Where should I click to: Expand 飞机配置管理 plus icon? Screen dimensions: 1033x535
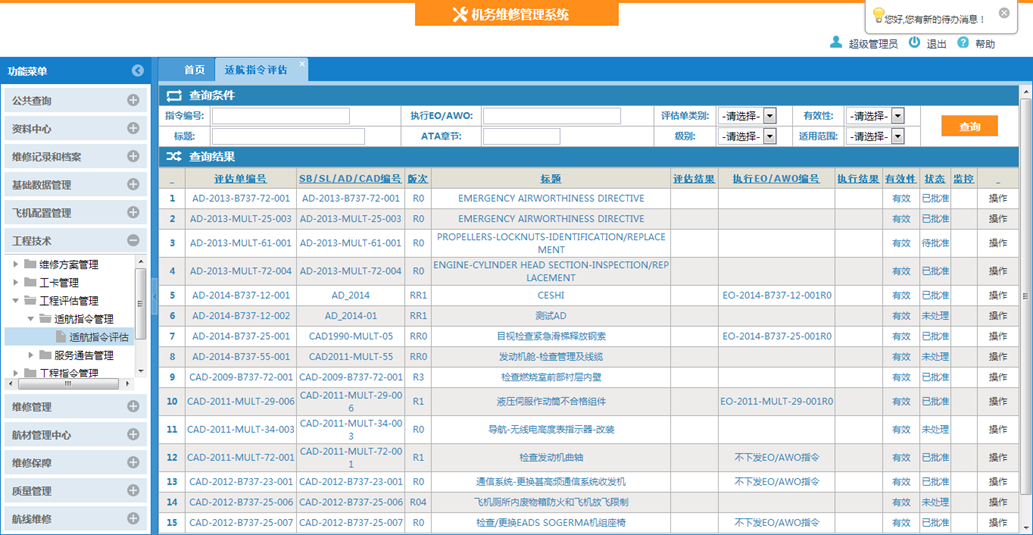click(x=133, y=212)
